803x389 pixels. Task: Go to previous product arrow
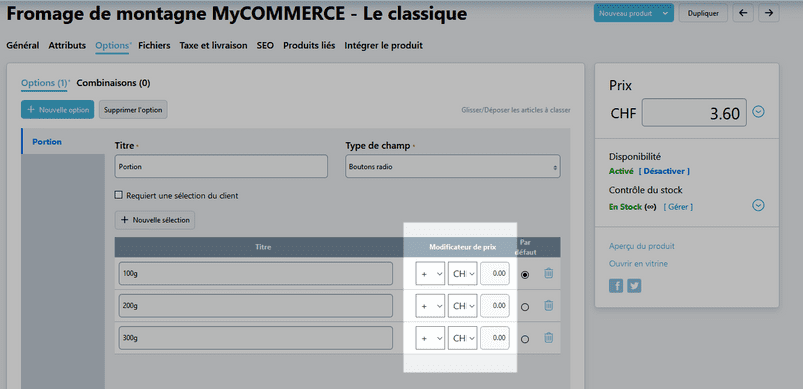point(743,13)
